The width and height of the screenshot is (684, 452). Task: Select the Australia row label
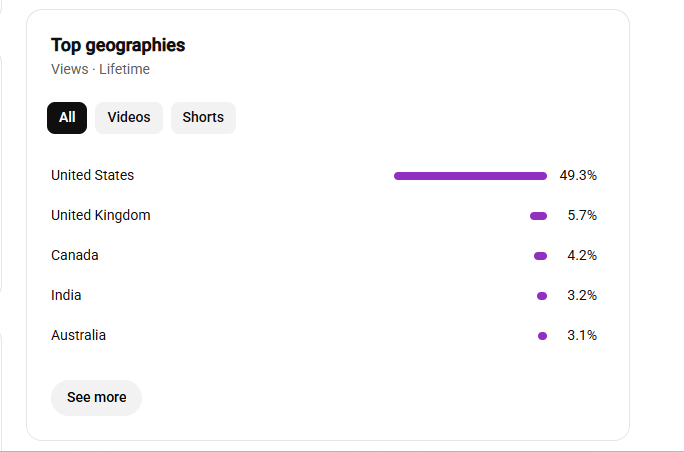79,336
